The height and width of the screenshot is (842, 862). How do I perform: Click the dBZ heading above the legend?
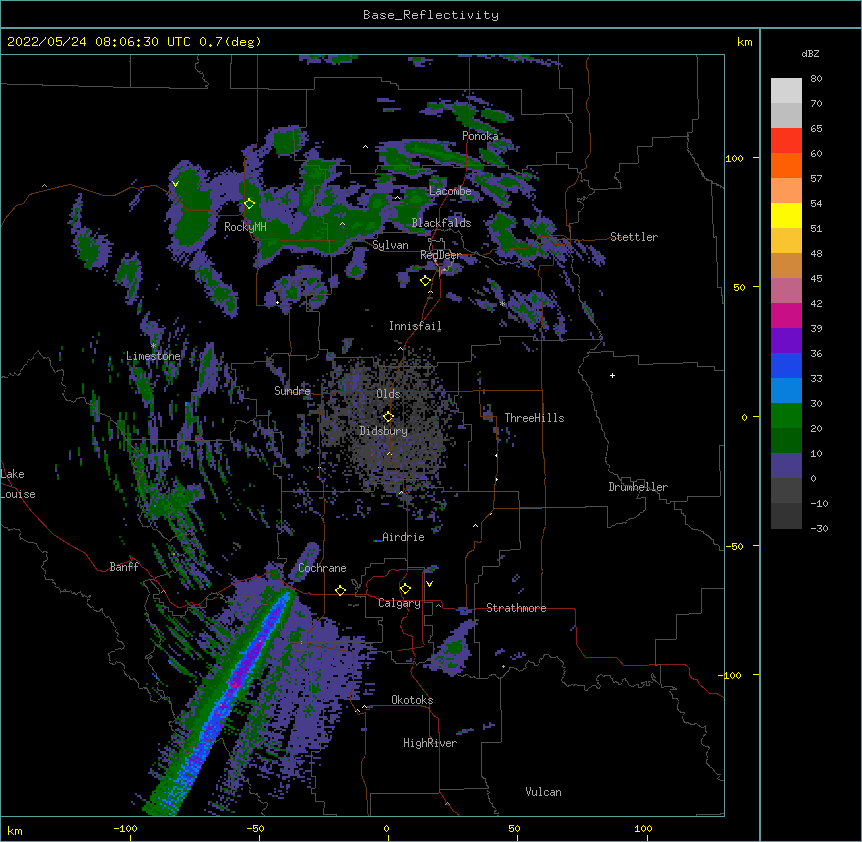coord(810,54)
